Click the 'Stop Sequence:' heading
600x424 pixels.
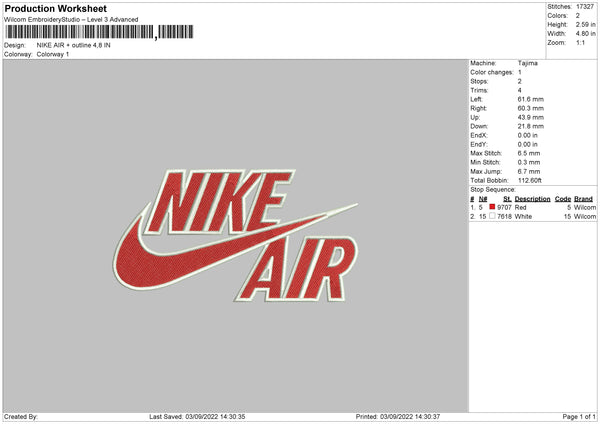tap(493, 190)
